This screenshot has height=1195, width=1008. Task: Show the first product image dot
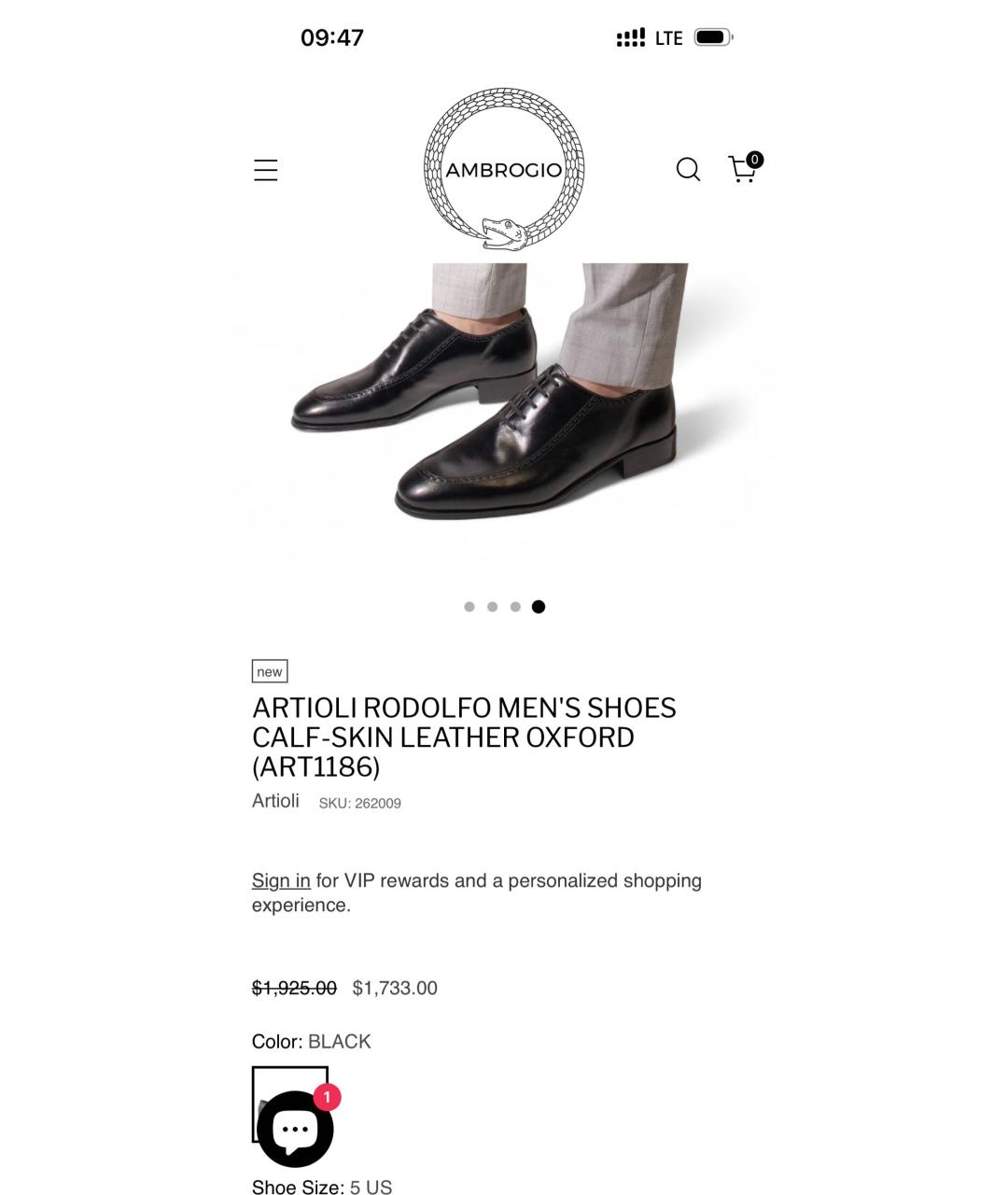469,607
